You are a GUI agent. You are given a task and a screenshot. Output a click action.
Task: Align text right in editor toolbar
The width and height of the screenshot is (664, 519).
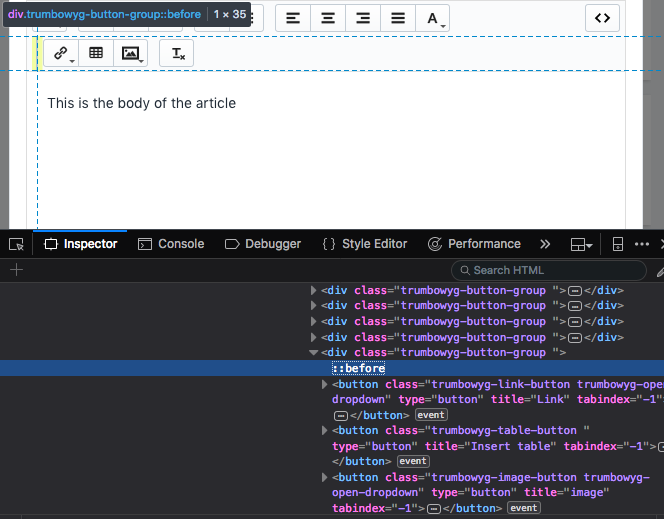363,18
